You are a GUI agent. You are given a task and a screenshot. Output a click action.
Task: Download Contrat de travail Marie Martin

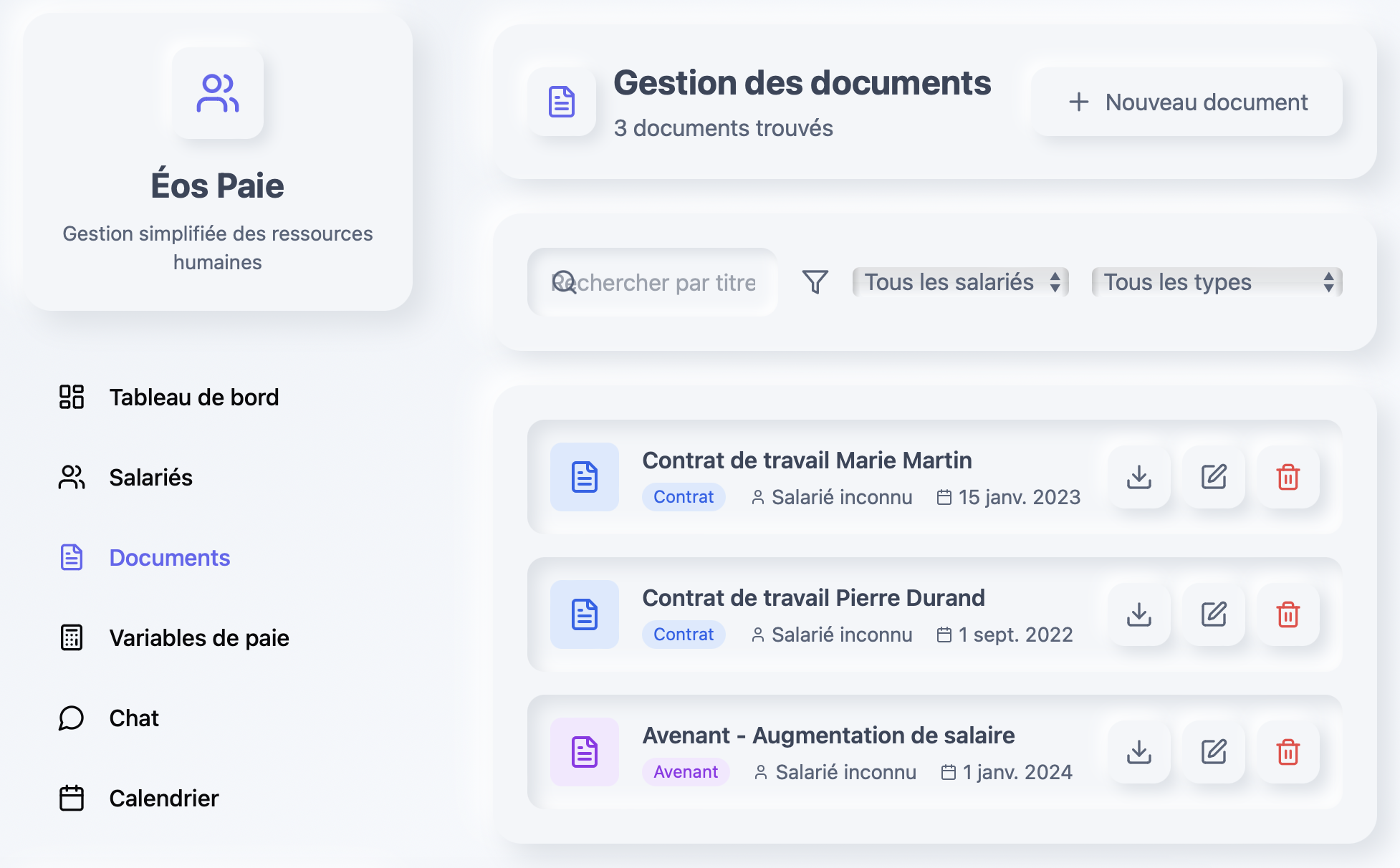[x=1139, y=477]
